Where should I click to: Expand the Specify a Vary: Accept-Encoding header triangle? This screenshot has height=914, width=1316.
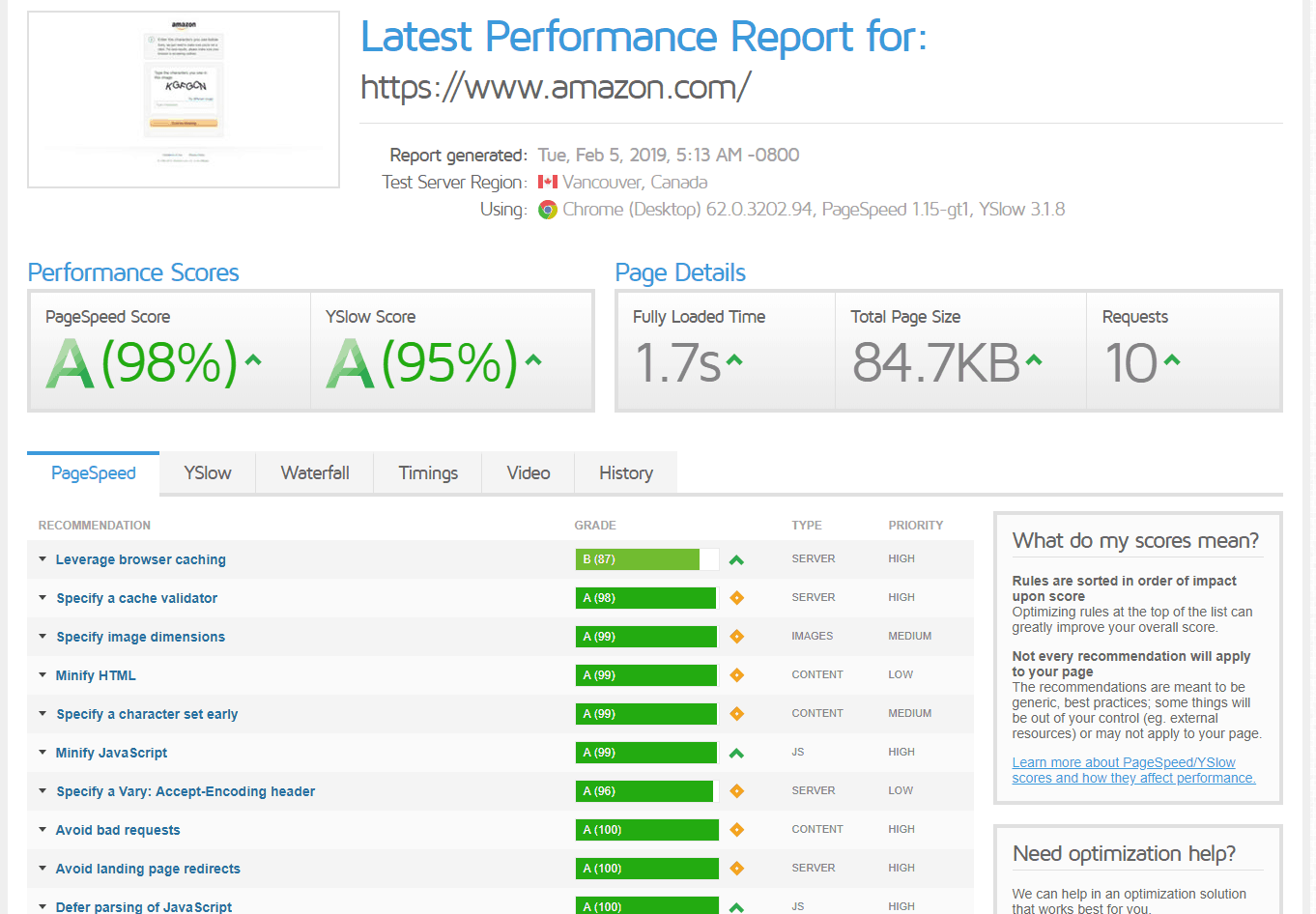pos(43,790)
